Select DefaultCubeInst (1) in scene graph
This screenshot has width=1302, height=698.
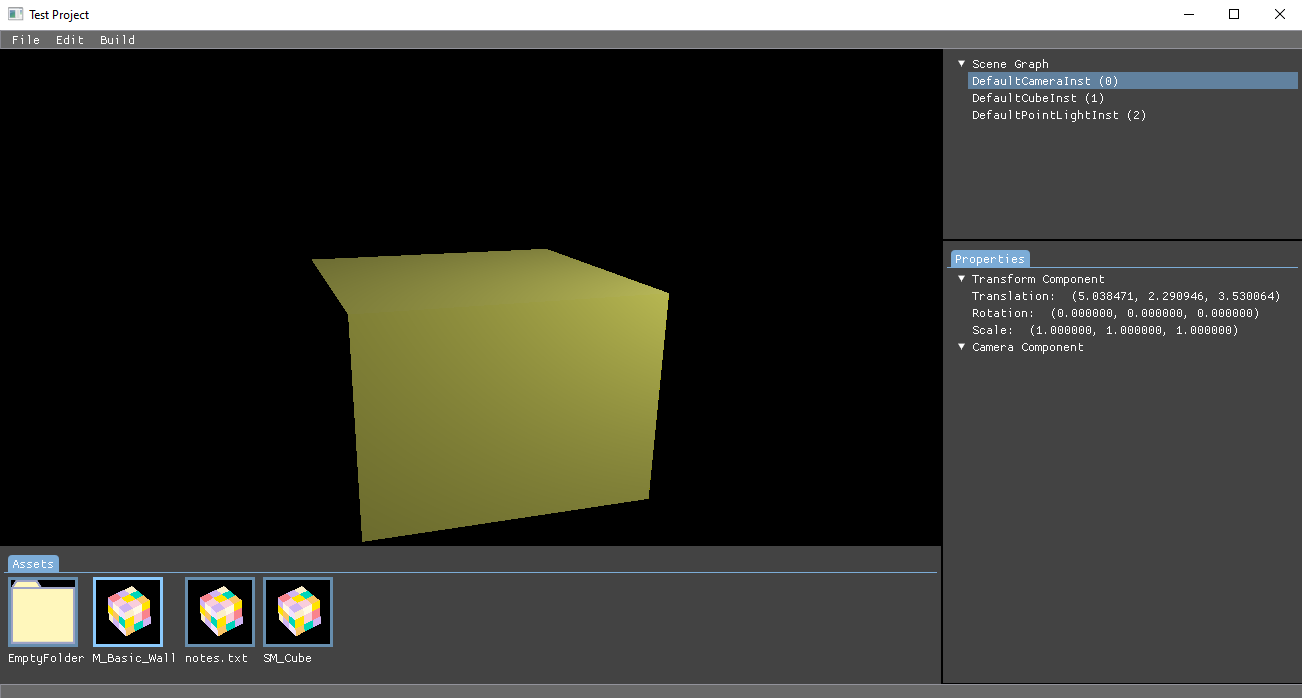(1038, 98)
